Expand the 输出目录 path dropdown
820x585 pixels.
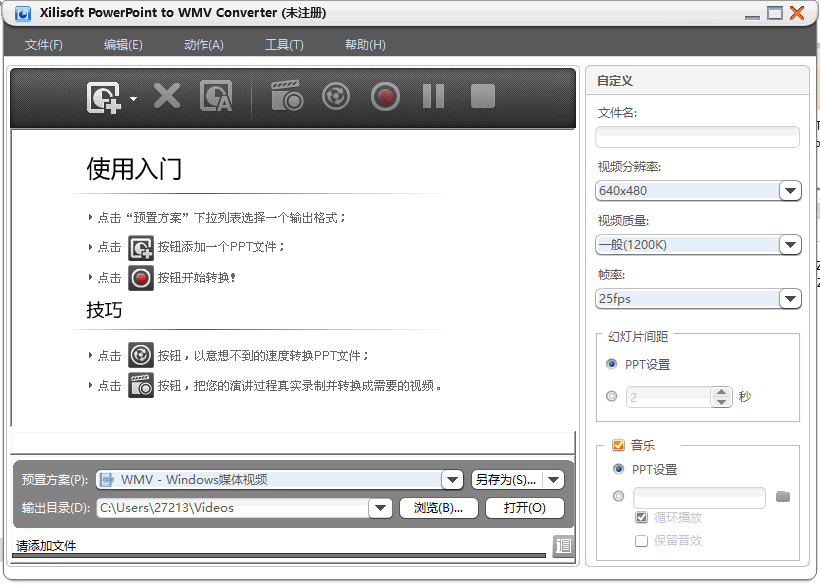(x=380, y=508)
